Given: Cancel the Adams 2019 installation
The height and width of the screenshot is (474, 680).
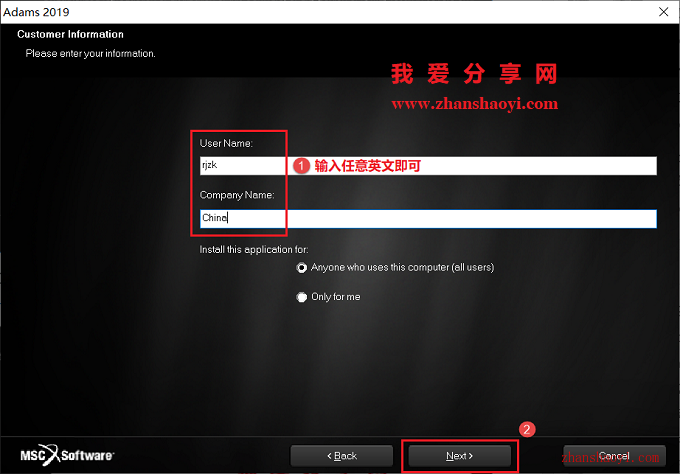Looking at the screenshot, I should [x=614, y=456].
